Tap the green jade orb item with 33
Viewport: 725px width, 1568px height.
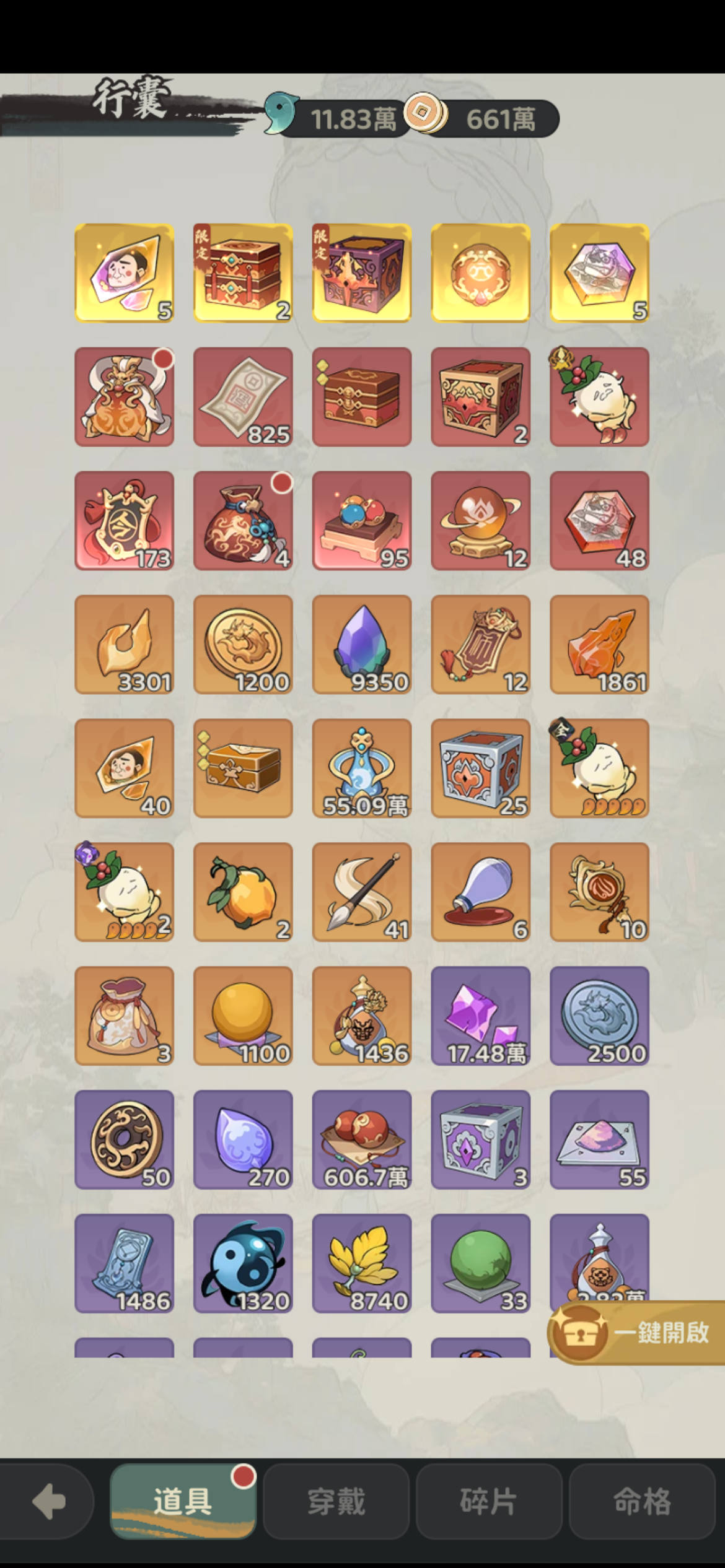[481, 1263]
